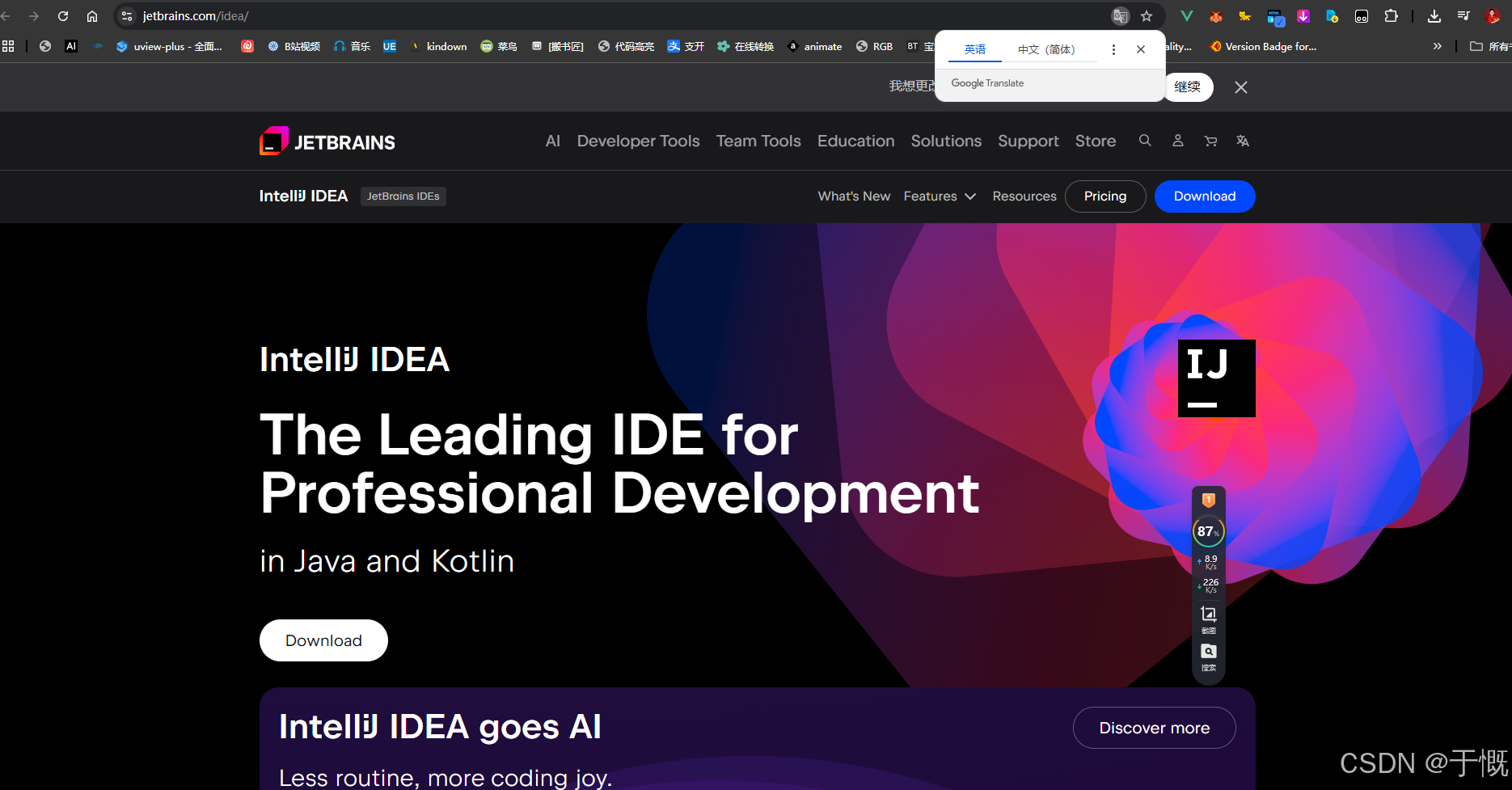Screen dimensions: 1512x790
Task: Click the Pricing button
Action: [x=1105, y=196]
